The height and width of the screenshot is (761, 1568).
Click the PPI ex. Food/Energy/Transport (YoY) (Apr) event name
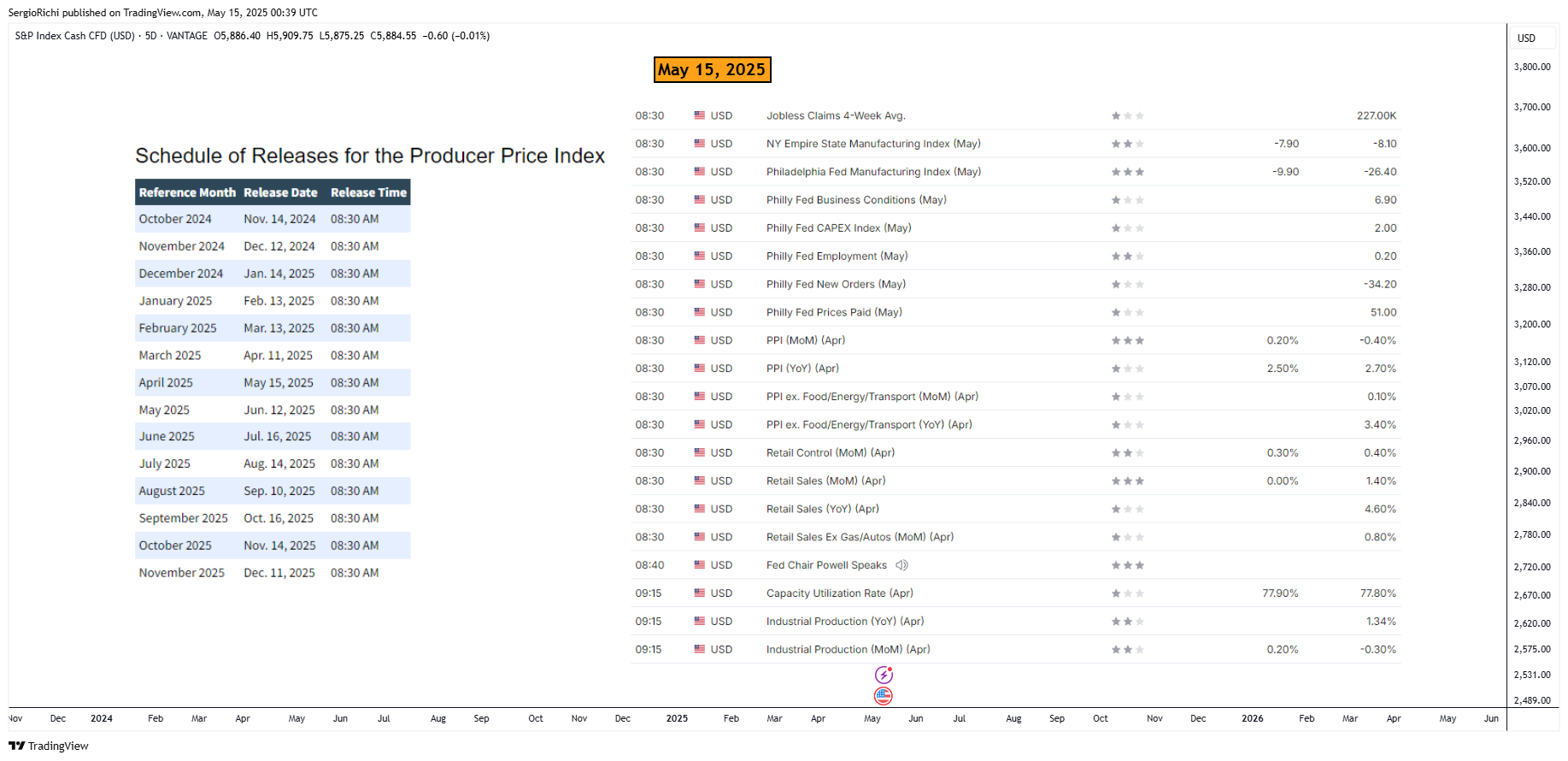(869, 425)
